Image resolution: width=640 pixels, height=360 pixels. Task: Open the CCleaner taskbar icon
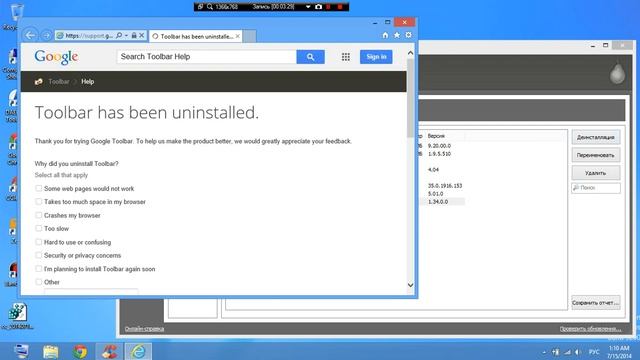[109, 351]
